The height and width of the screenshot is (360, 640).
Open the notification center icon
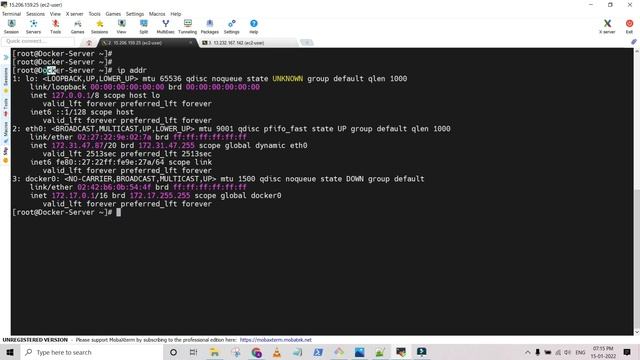[x=627, y=352]
